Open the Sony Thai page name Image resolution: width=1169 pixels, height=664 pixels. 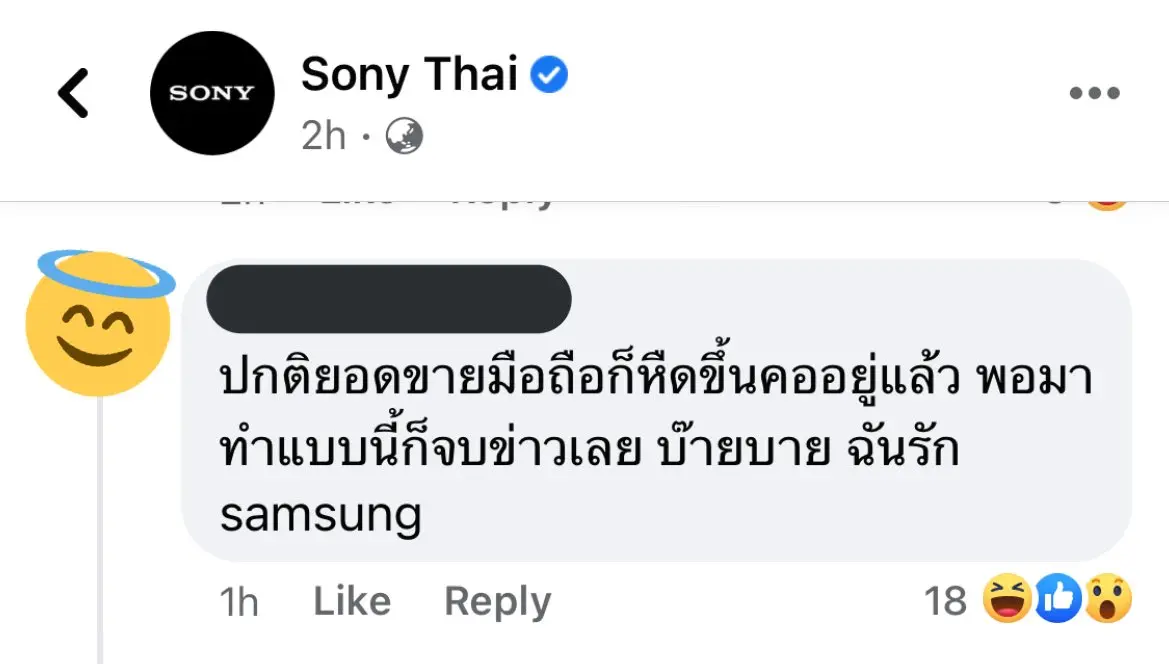(409, 75)
